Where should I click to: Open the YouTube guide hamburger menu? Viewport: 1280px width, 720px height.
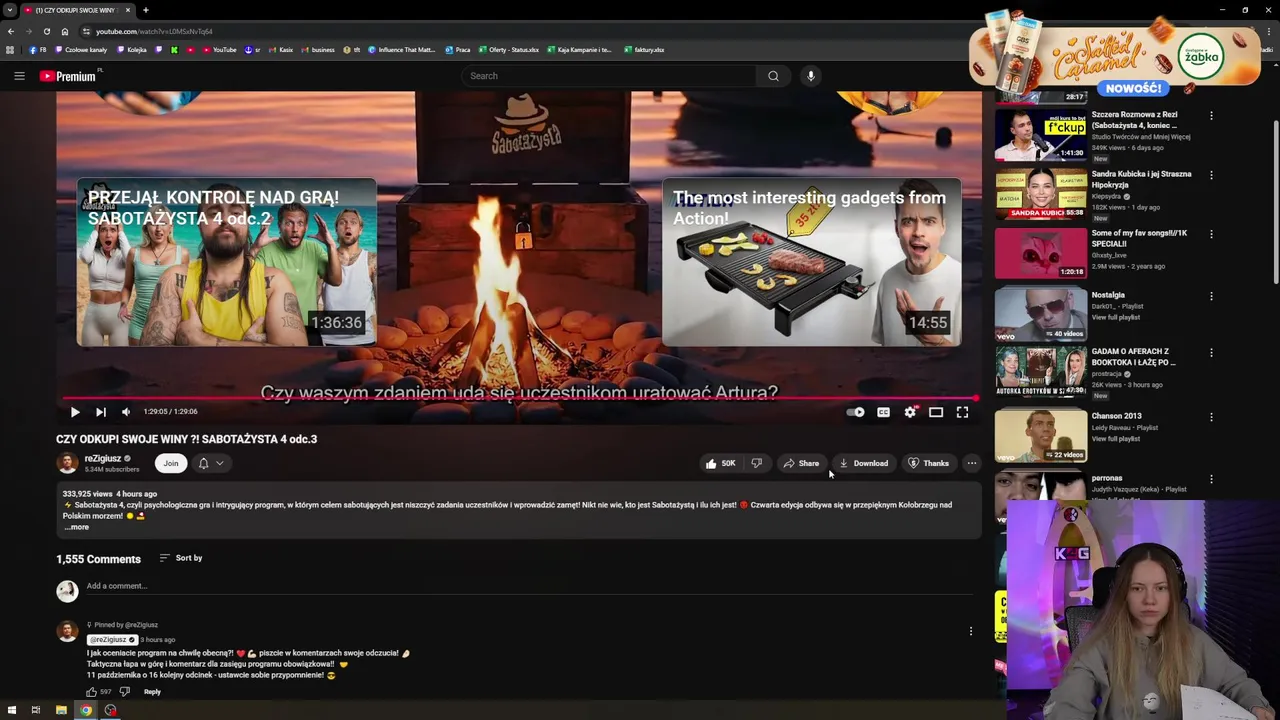point(19,76)
